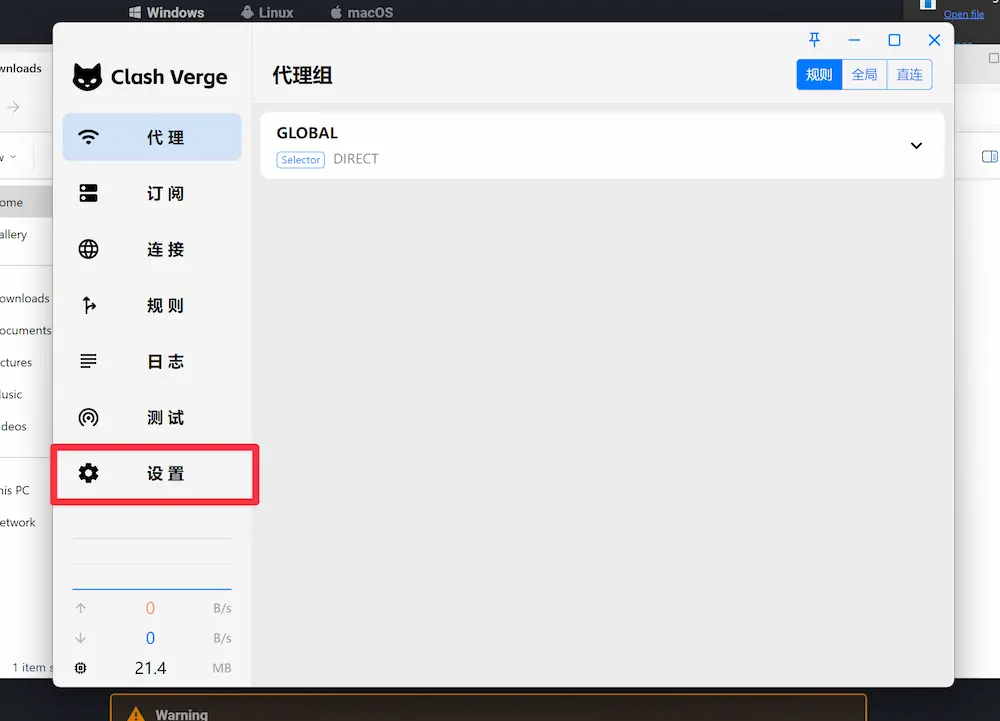Click the gear icon for 设置
The height and width of the screenshot is (721, 1000).
tap(89, 474)
